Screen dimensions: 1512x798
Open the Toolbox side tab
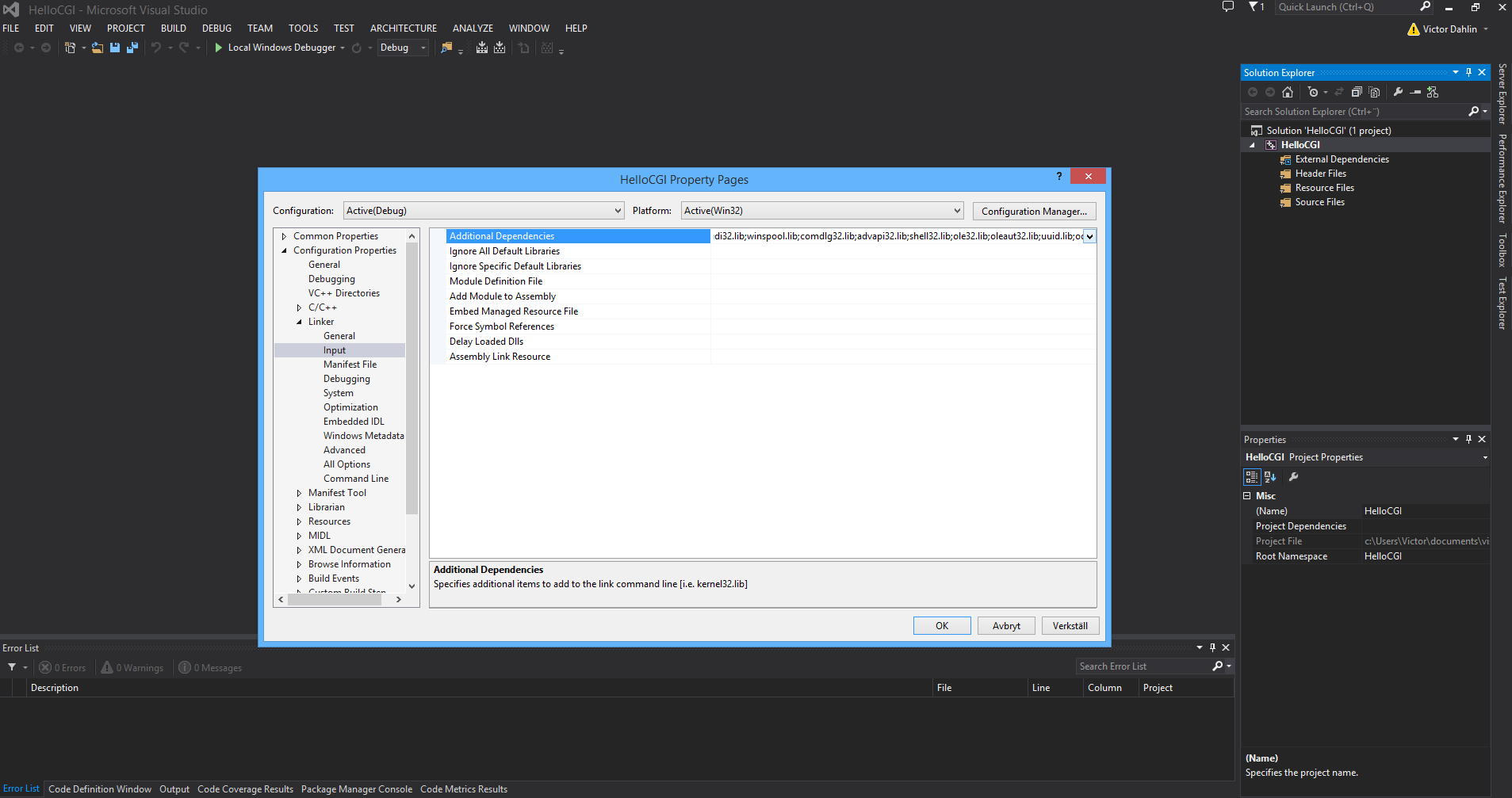click(1502, 250)
